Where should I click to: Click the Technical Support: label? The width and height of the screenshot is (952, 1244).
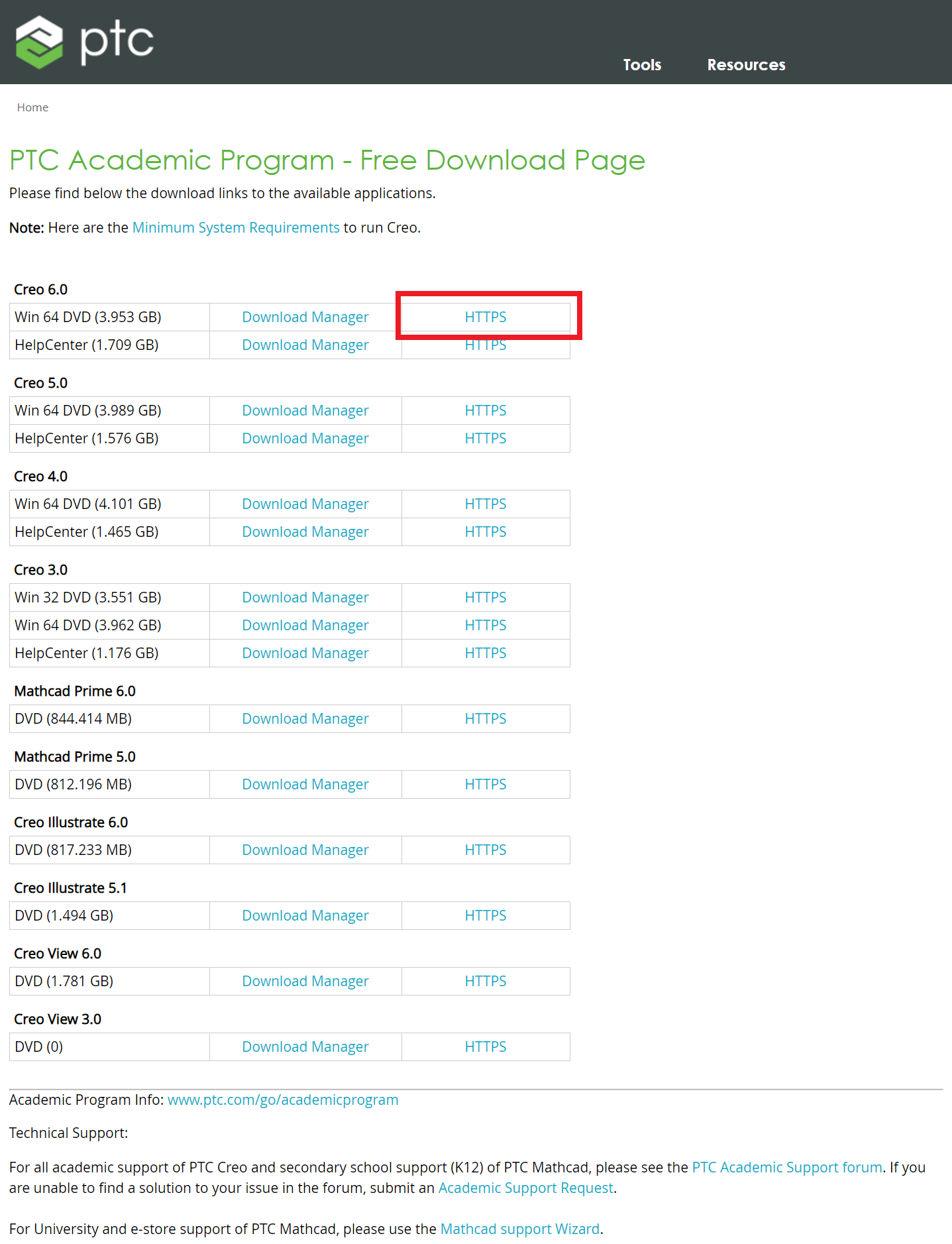tap(69, 1133)
